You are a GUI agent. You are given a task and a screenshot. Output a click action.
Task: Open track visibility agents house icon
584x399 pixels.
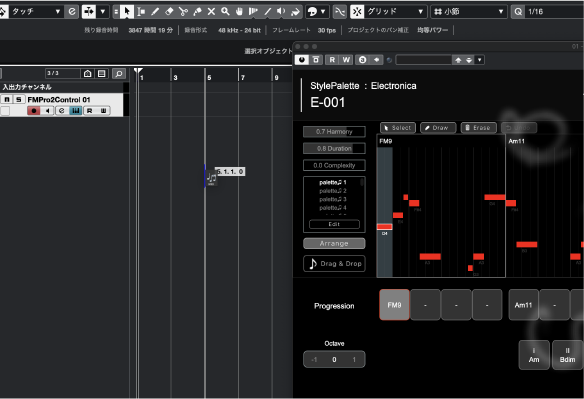[88, 73]
